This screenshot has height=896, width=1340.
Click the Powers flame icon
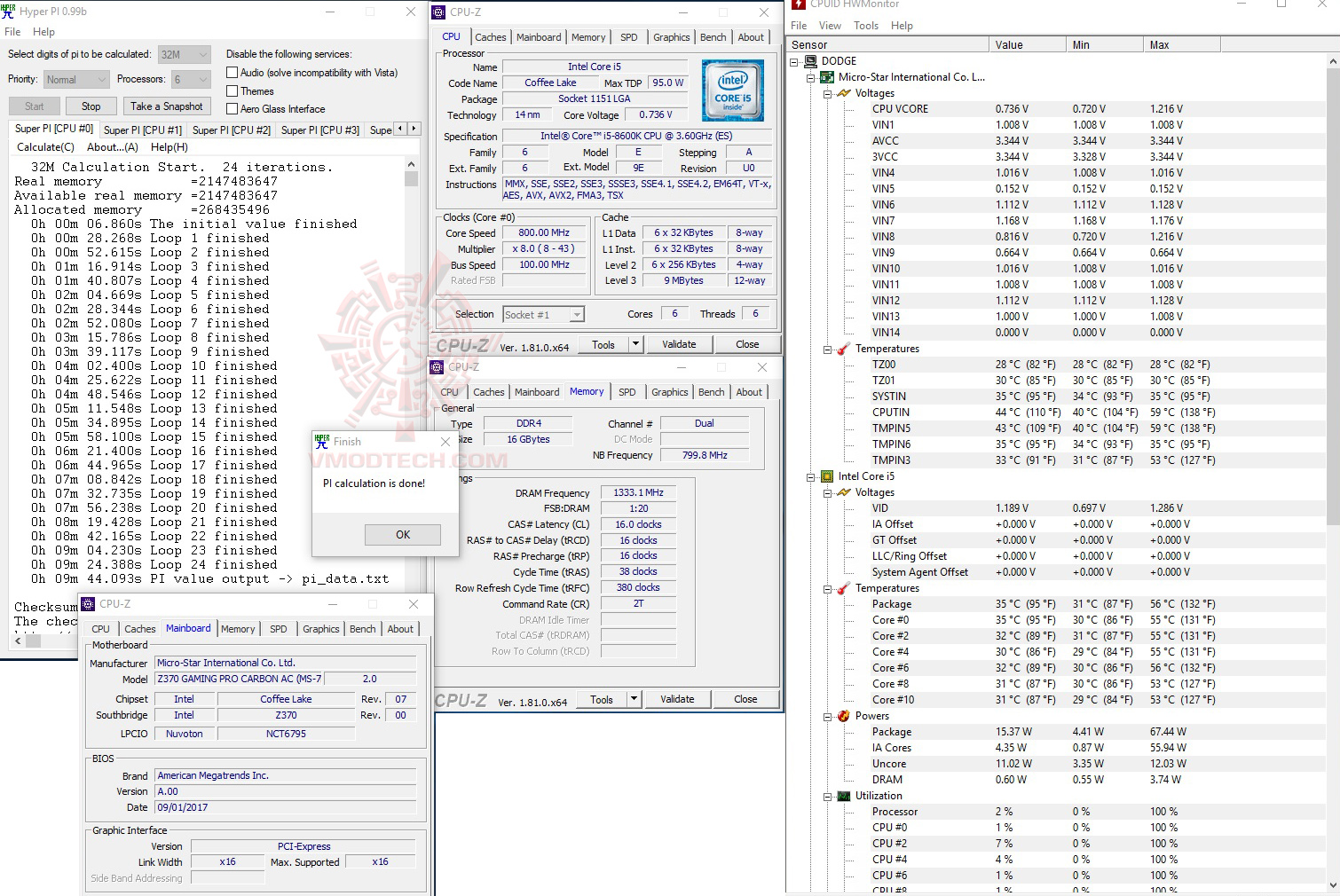844,716
